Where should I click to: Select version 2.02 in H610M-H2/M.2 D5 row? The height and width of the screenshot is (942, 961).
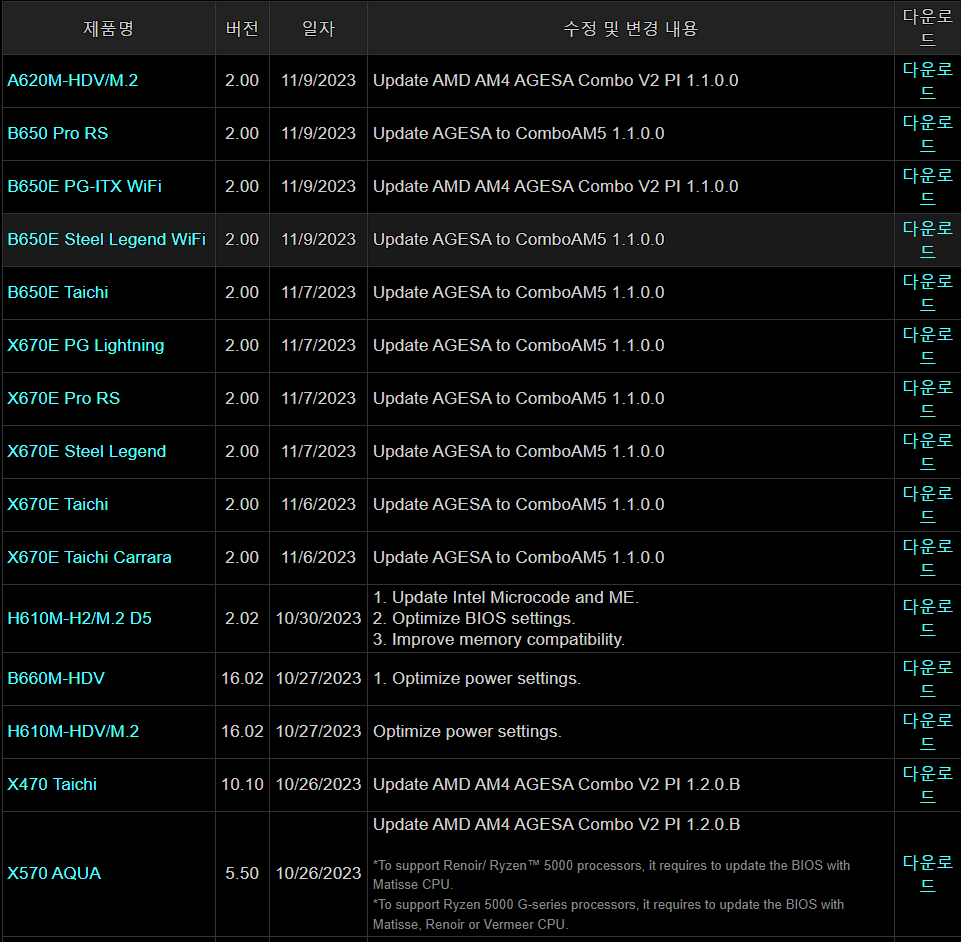(x=242, y=618)
